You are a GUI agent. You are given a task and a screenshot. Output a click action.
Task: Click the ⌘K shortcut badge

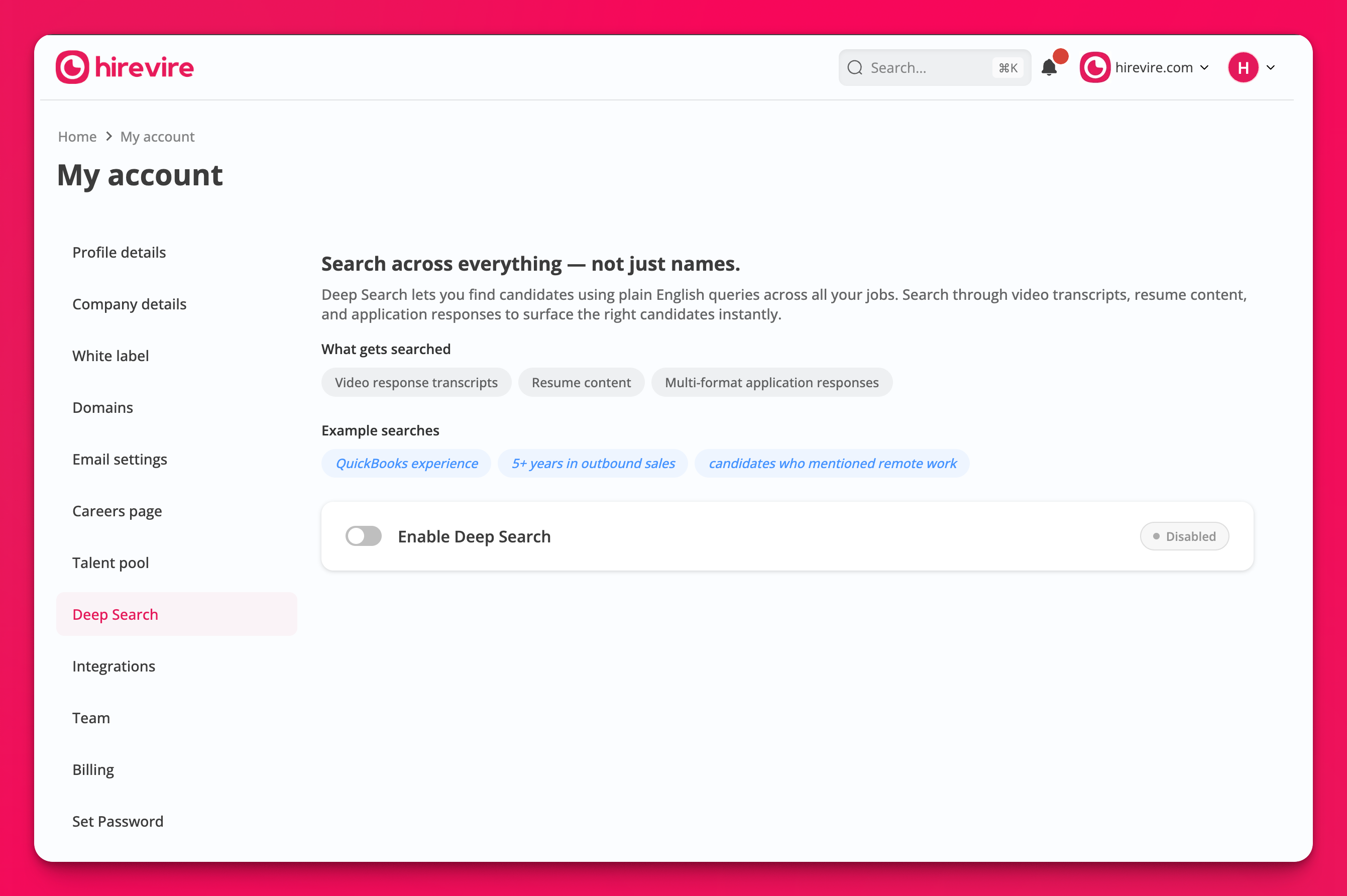coord(1007,68)
